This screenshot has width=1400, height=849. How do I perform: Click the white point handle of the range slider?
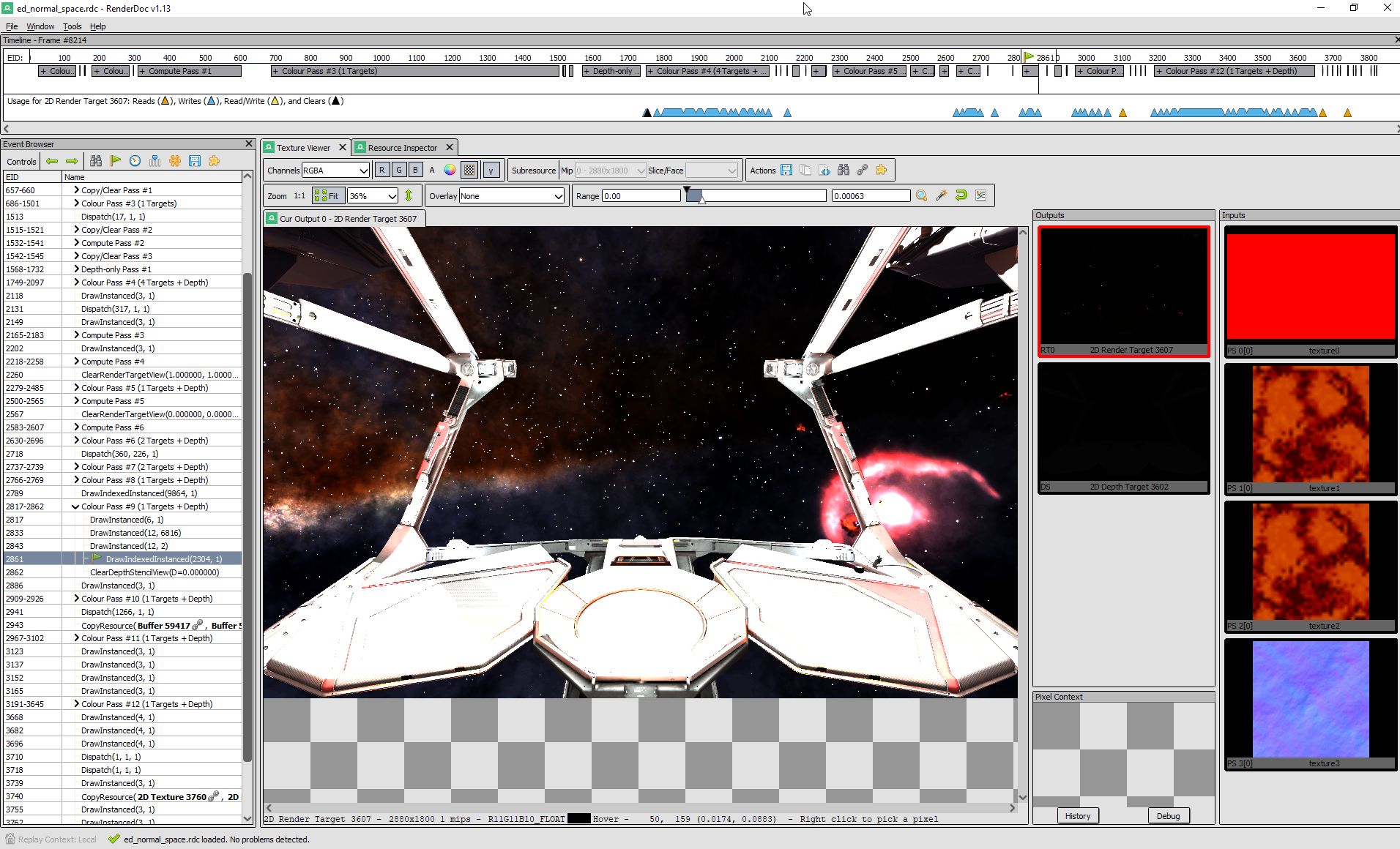tap(701, 199)
